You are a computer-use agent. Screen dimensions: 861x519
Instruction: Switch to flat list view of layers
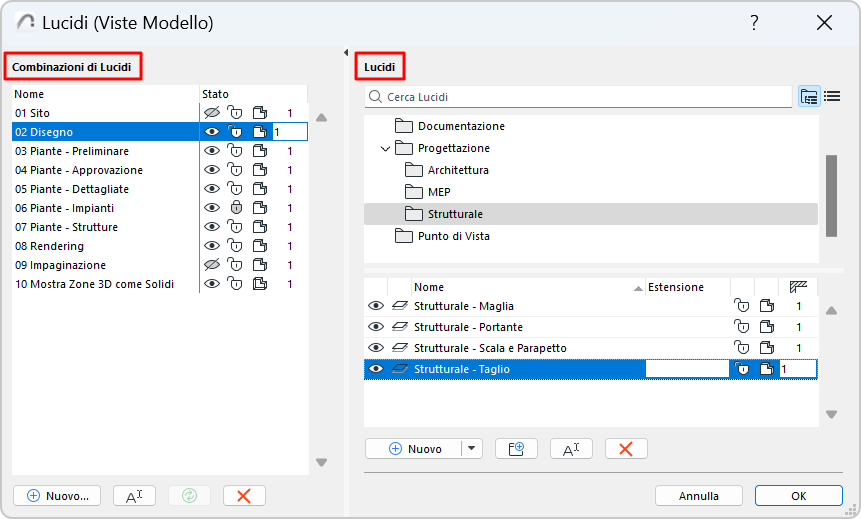point(832,97)
